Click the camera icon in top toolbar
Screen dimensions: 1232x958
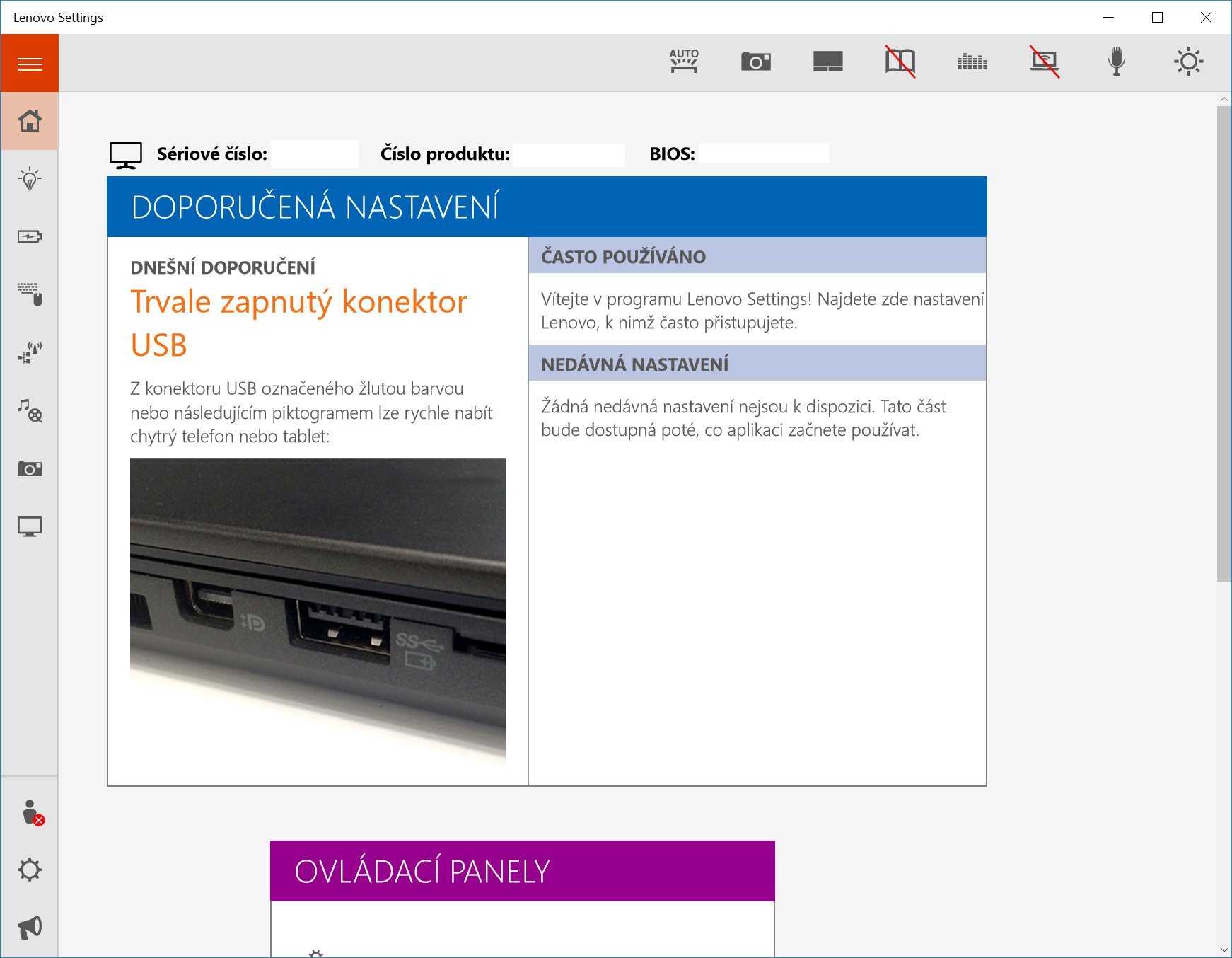756,62
